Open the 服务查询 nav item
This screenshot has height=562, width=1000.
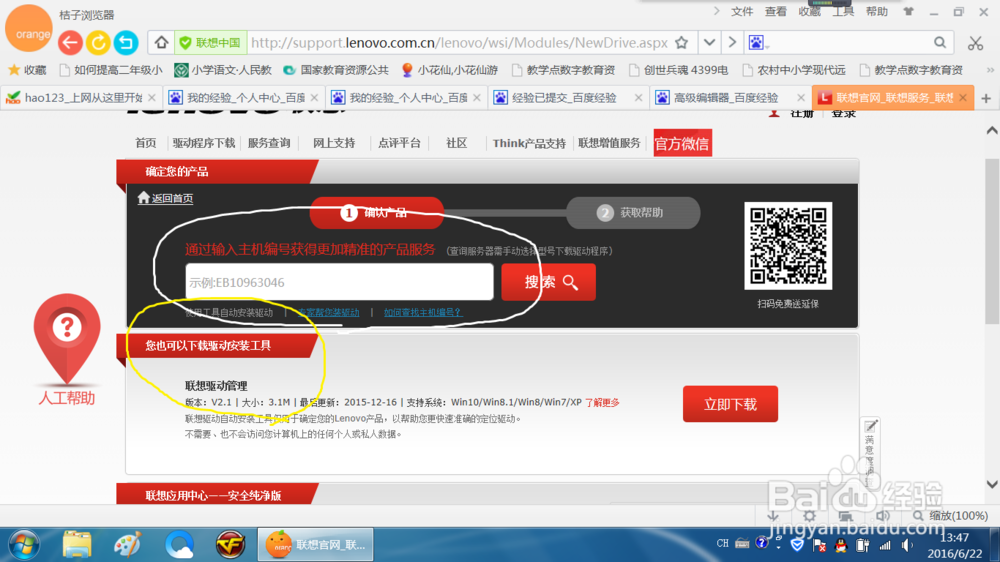(x=269, y=143)
